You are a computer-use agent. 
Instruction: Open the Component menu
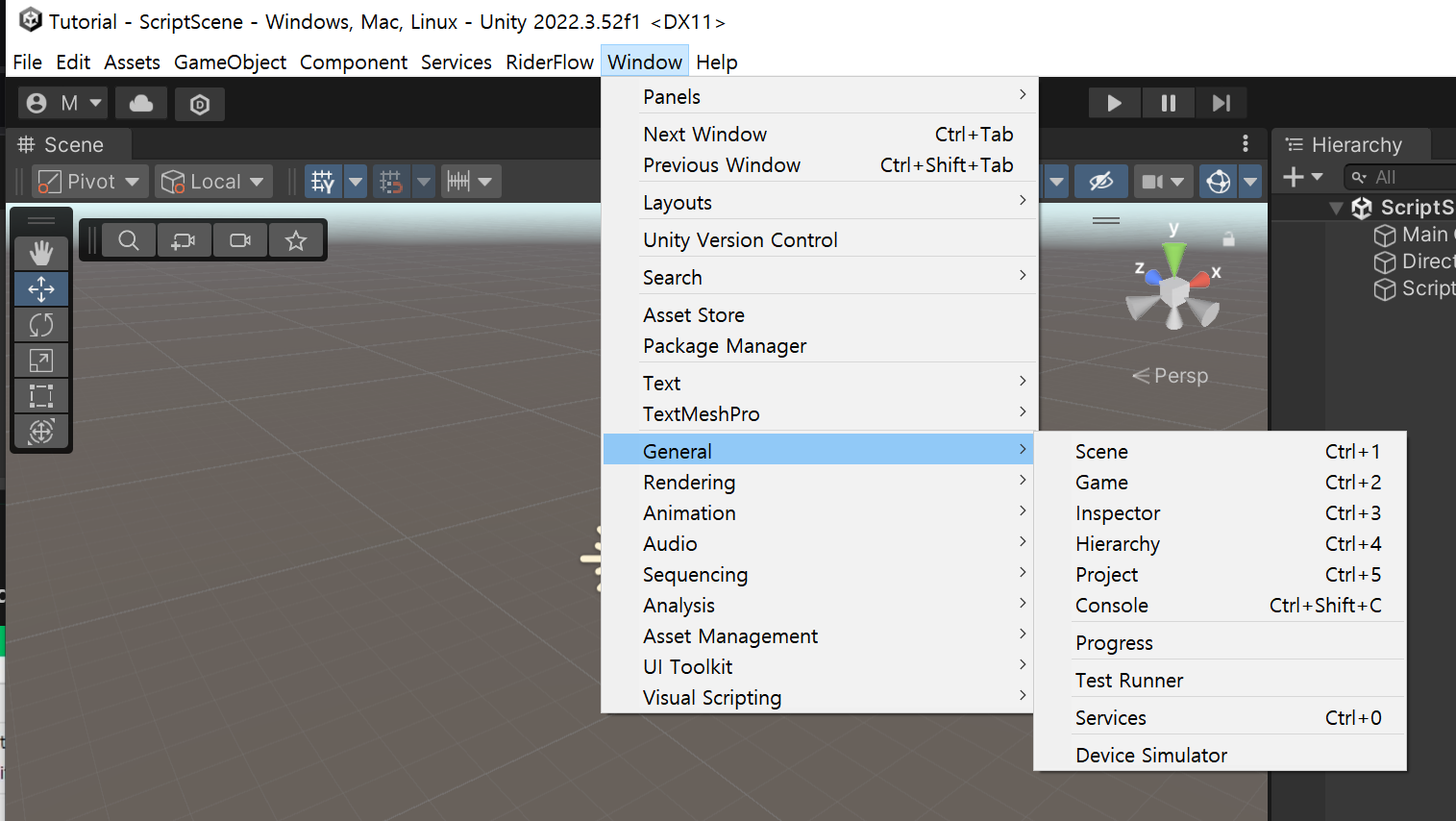[354, 62]
